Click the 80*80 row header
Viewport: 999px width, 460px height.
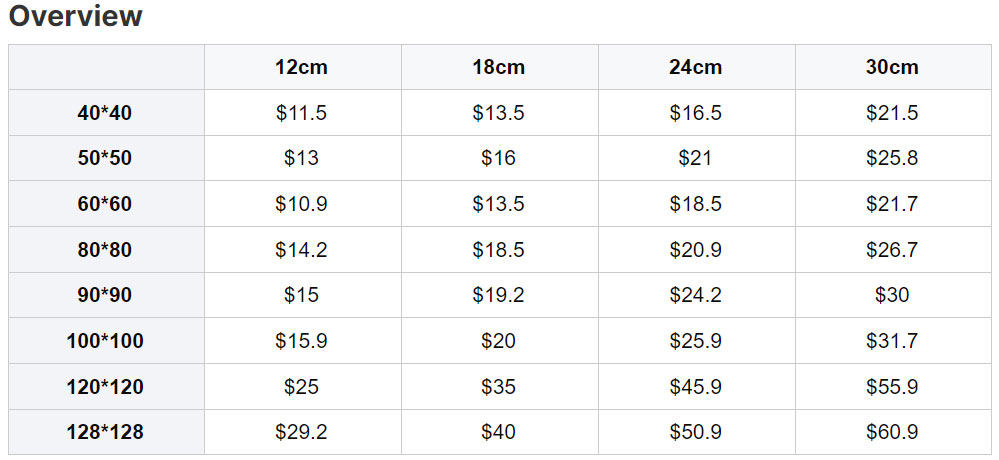click(106, 250)
